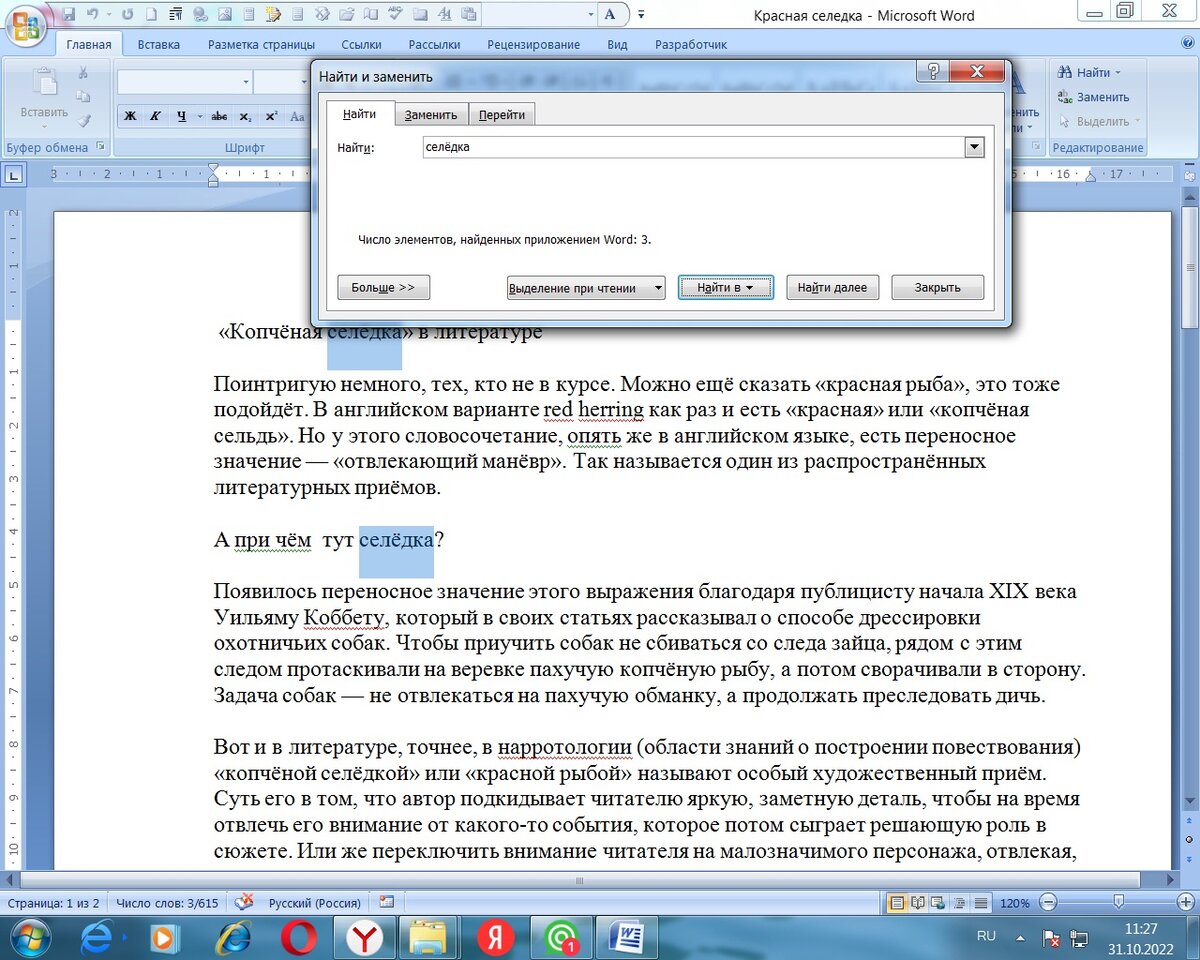Click Найти in the Editing ribbon group
This screenshot has height=960, width=1200.
coord(1090,73)
